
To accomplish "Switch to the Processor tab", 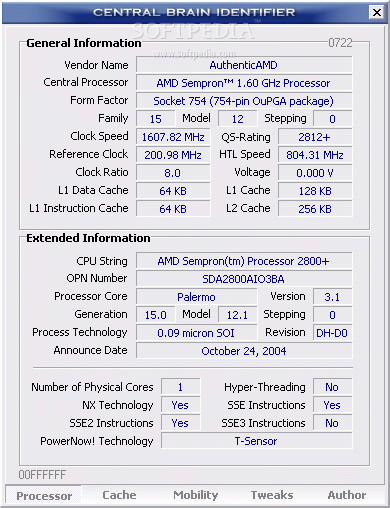I will pos(44,495).
